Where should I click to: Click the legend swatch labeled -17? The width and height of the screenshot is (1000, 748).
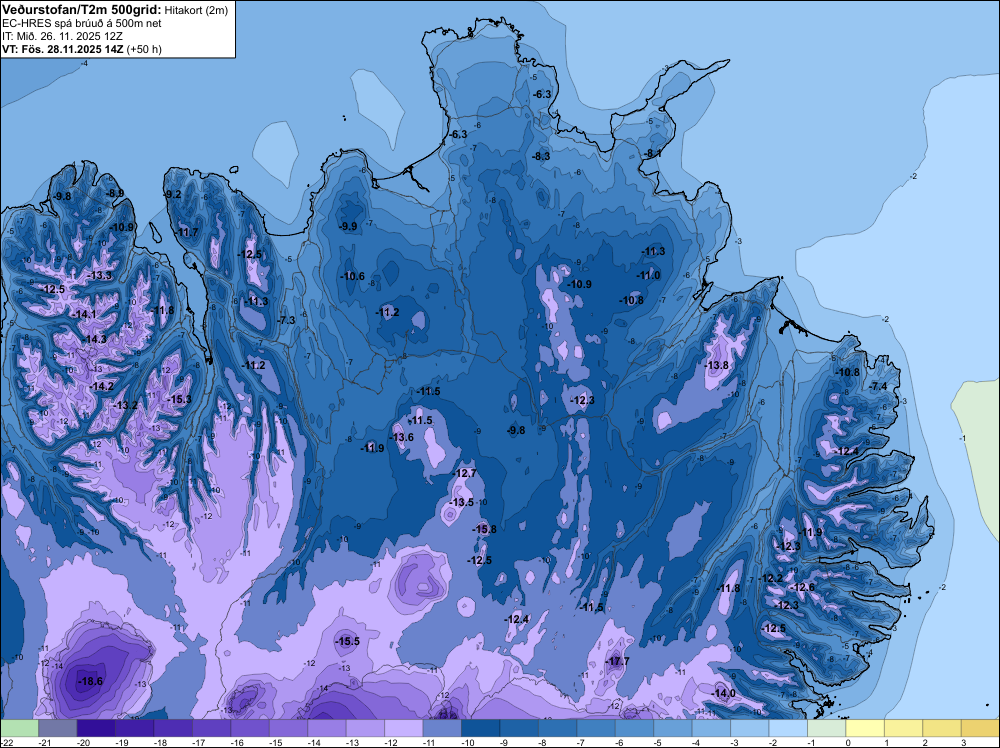(x=211, y=728)
